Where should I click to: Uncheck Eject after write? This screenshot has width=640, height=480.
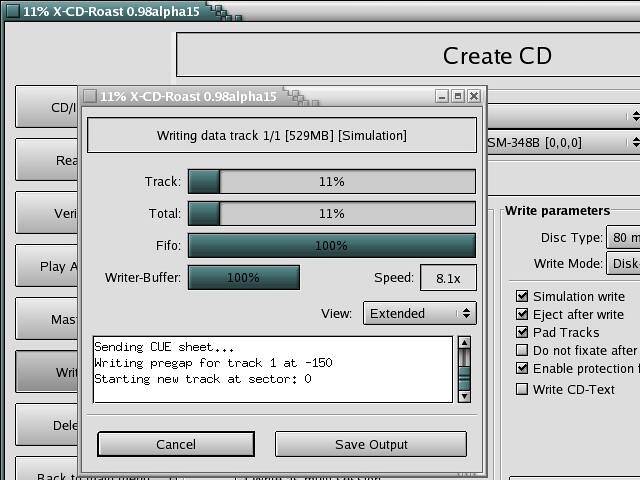(522, 314)
